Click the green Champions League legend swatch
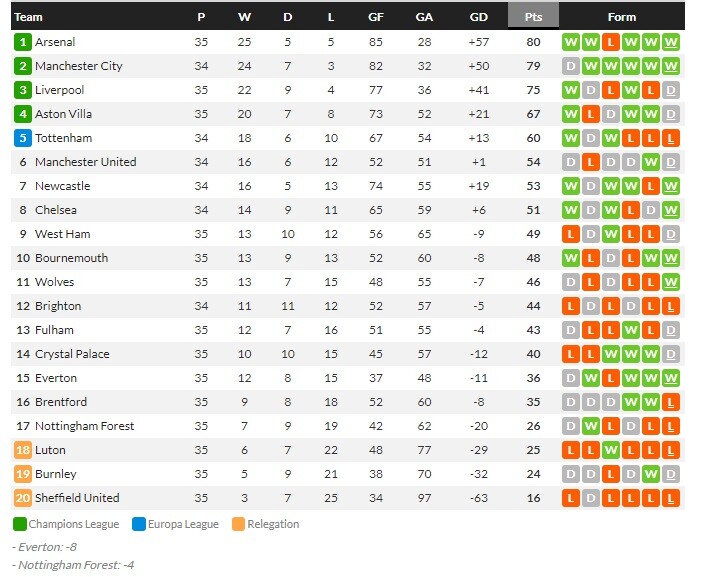This screenshot has height=577, width=701. [x=20, y=524]
